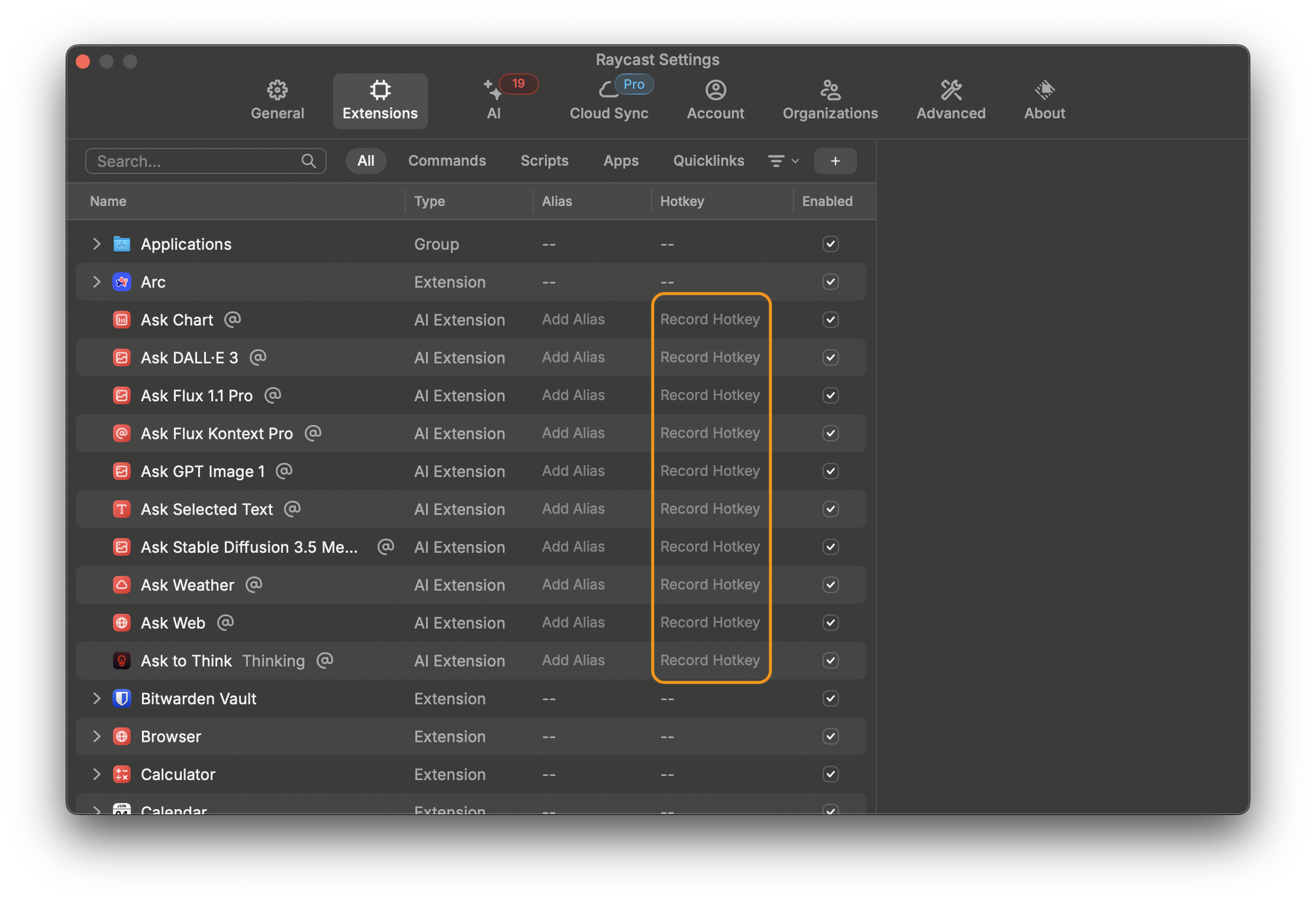Switch to the AI settings tab
Image resolution: width=1316 pixels, height=902 pixels.
(493, 101)
